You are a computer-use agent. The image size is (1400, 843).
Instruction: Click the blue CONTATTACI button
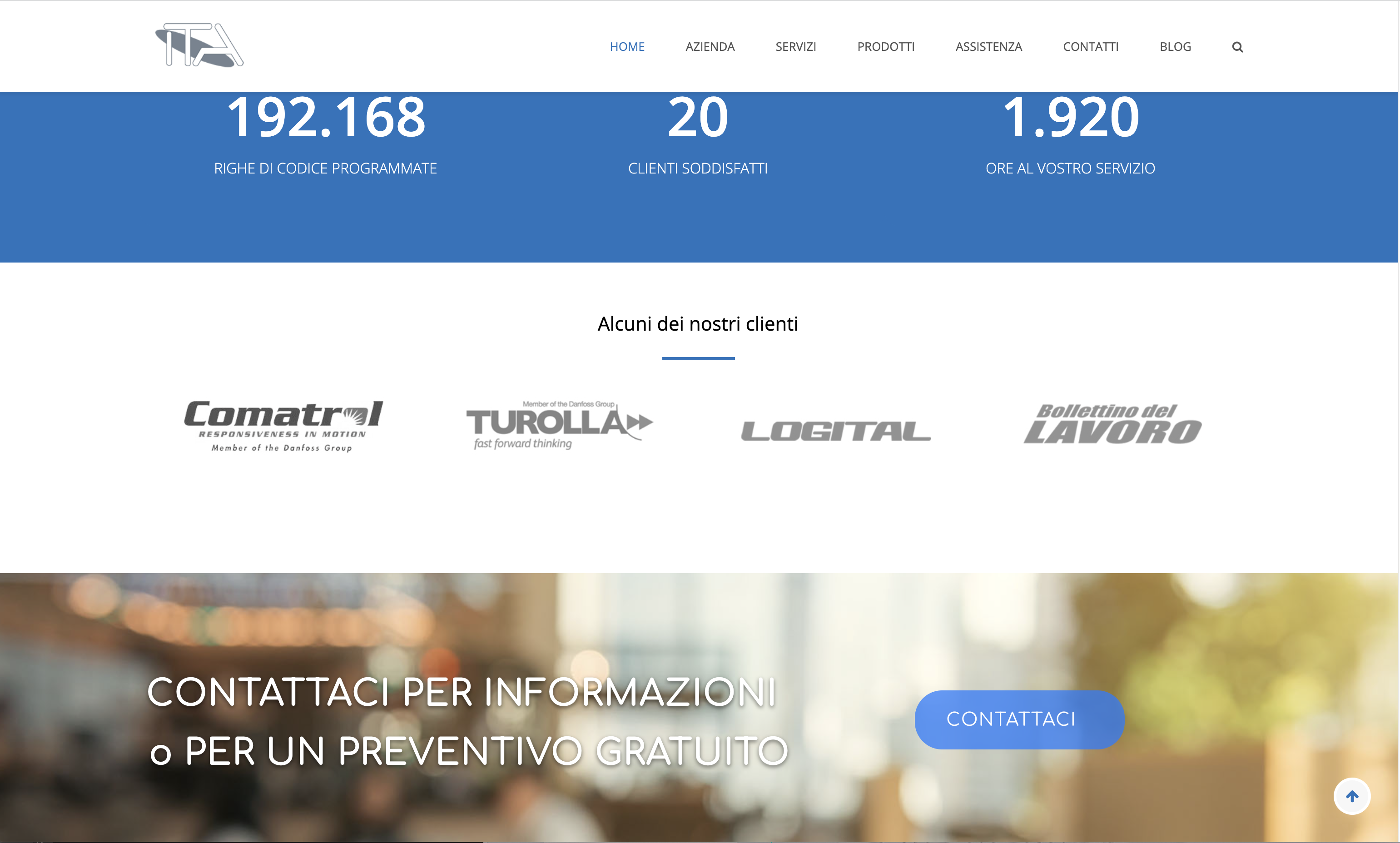1019,719
